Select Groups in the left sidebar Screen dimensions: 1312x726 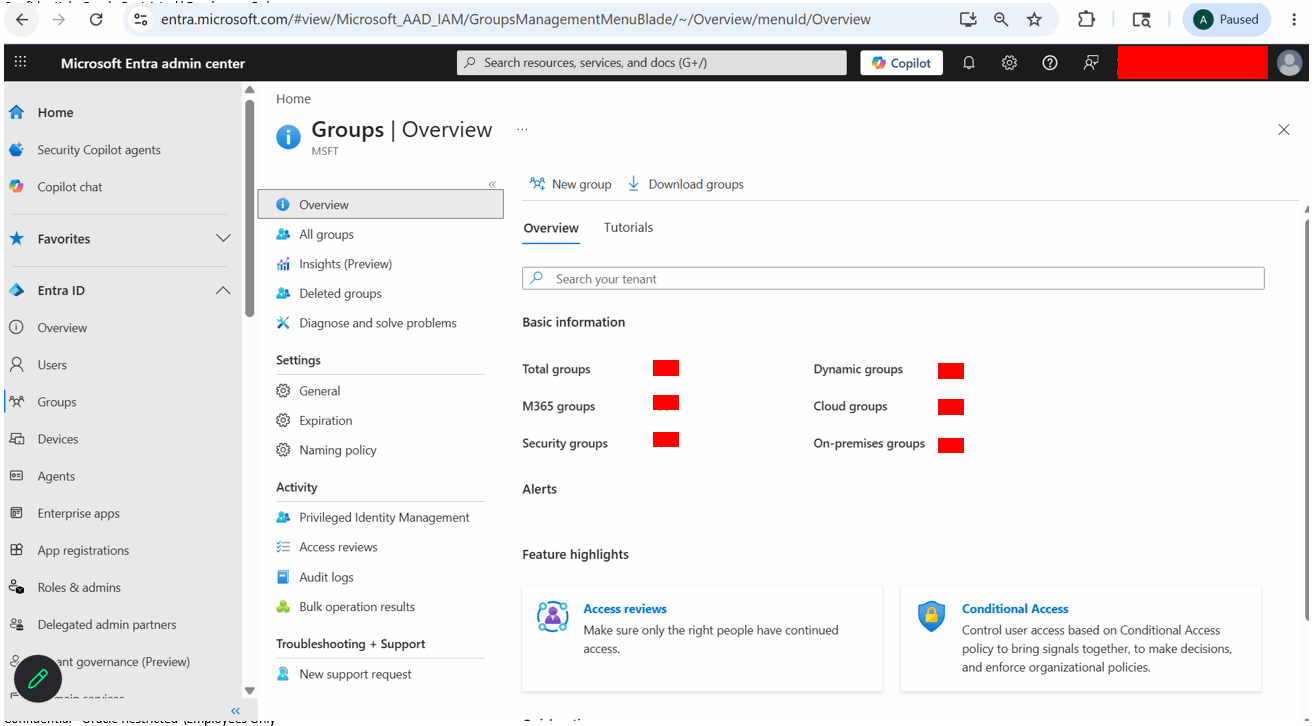tap(57, 402)
